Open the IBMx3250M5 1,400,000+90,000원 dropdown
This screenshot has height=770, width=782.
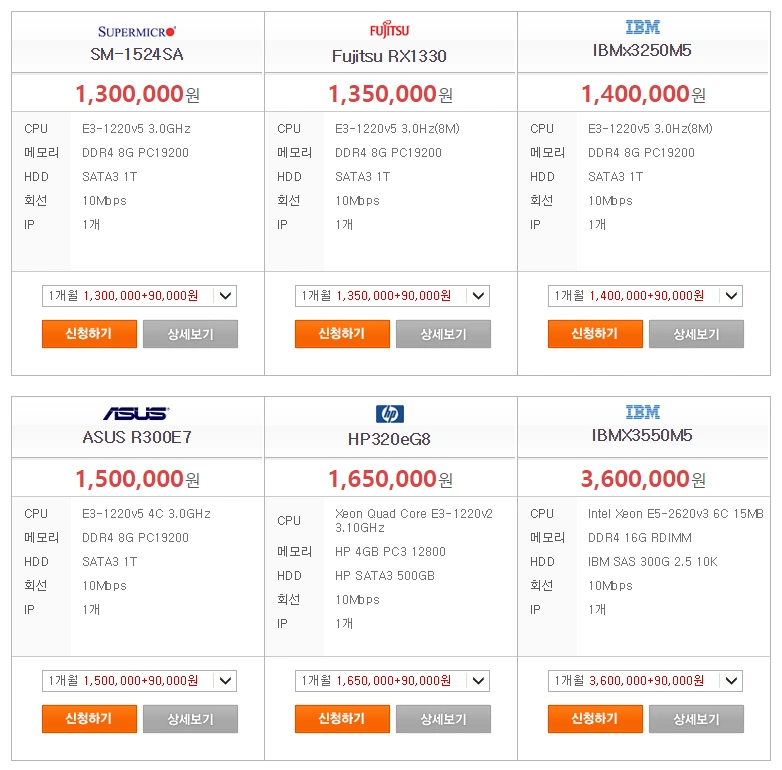pos(645,296)
